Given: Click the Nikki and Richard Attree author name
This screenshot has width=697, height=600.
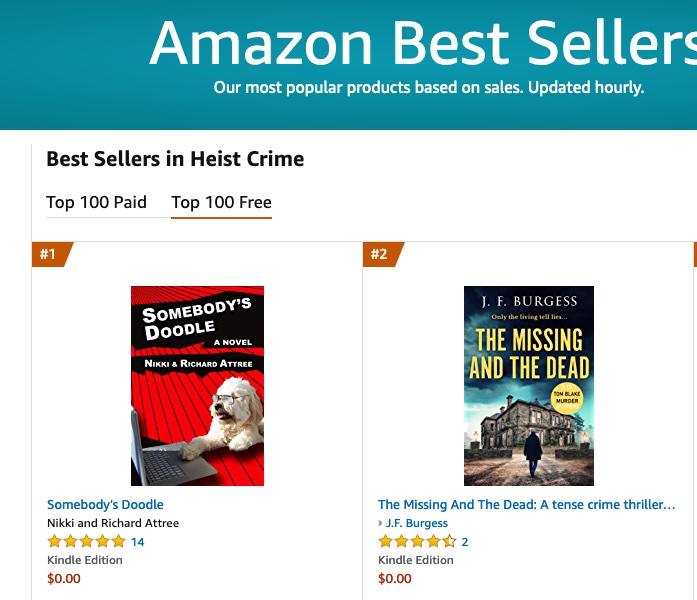Looking at the screenshot, I should (x=113, y=523).
